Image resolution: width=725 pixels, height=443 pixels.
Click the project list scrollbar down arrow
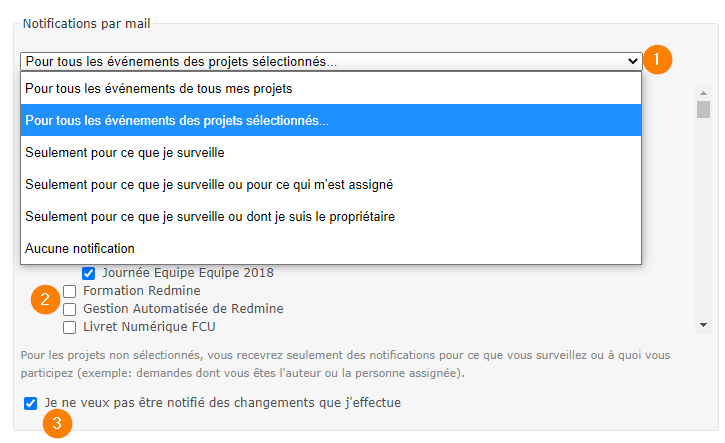(x=703, y=324)
